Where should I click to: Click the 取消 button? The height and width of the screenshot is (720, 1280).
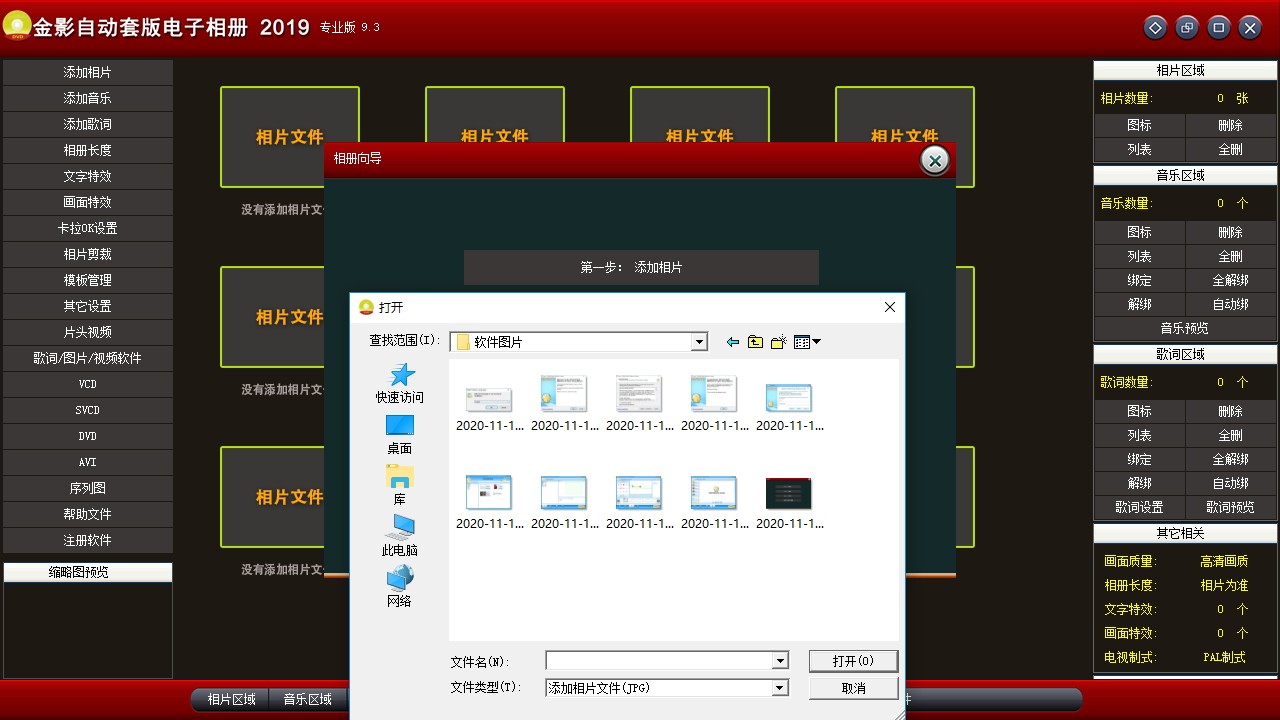pos(853,688)
